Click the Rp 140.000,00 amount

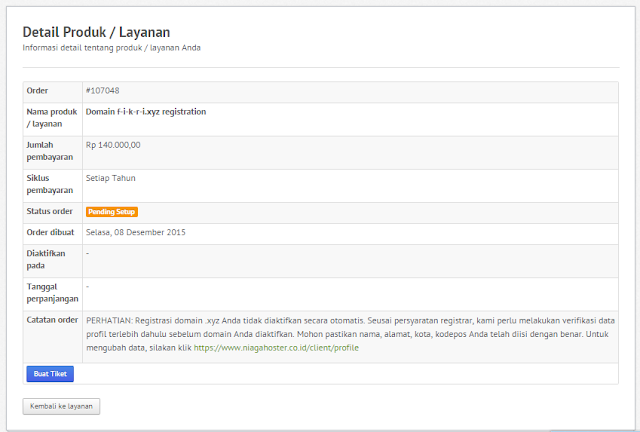pyautogui.click(x=113, y=145)
